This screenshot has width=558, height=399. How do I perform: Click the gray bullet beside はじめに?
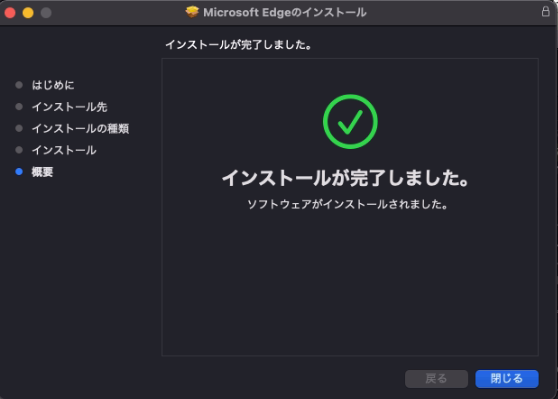[19, 85]
